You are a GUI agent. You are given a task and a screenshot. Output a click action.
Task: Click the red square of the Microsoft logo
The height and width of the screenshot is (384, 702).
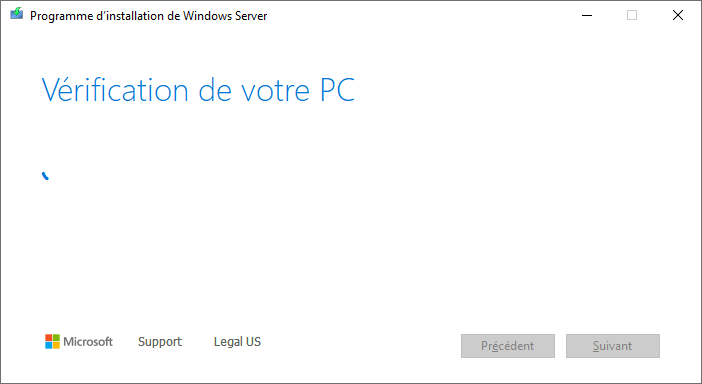[49, 338]
